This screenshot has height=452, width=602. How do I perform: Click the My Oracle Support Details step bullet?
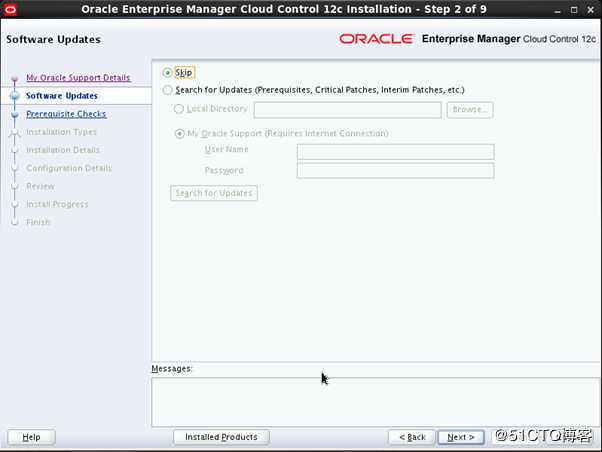click(x=15, y=78)
